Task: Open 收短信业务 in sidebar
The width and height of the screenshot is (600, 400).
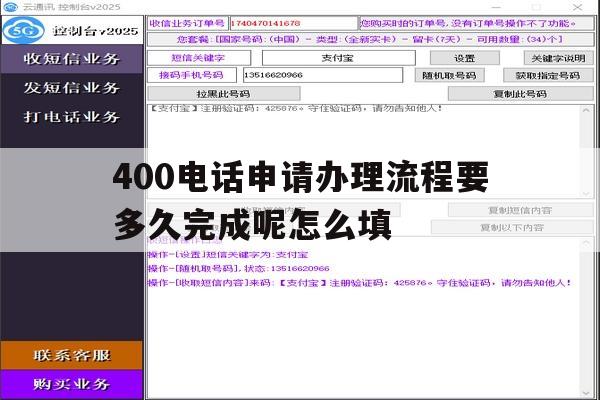Action: click(72, 59)
